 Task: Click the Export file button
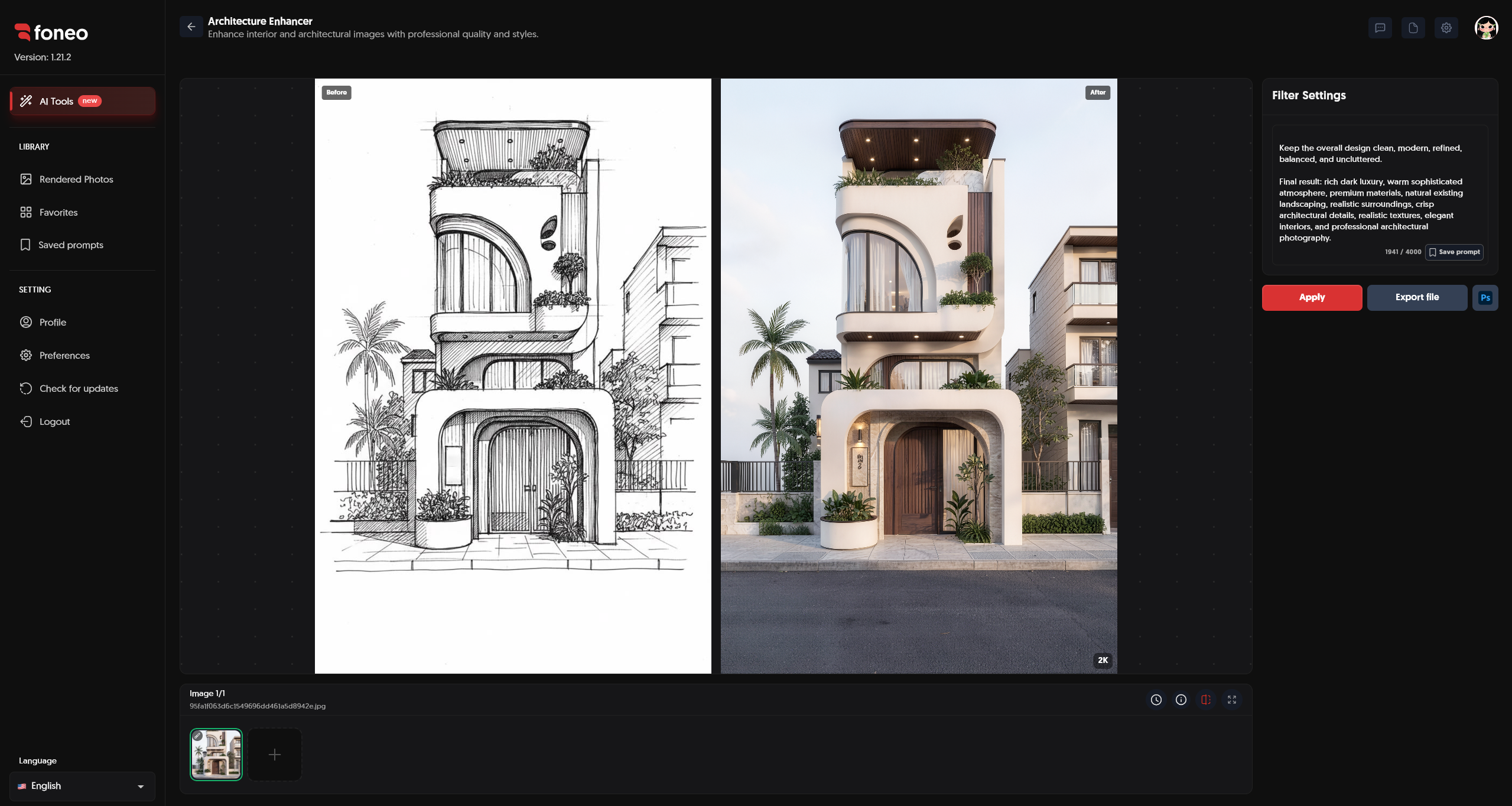click(1417, 297)
